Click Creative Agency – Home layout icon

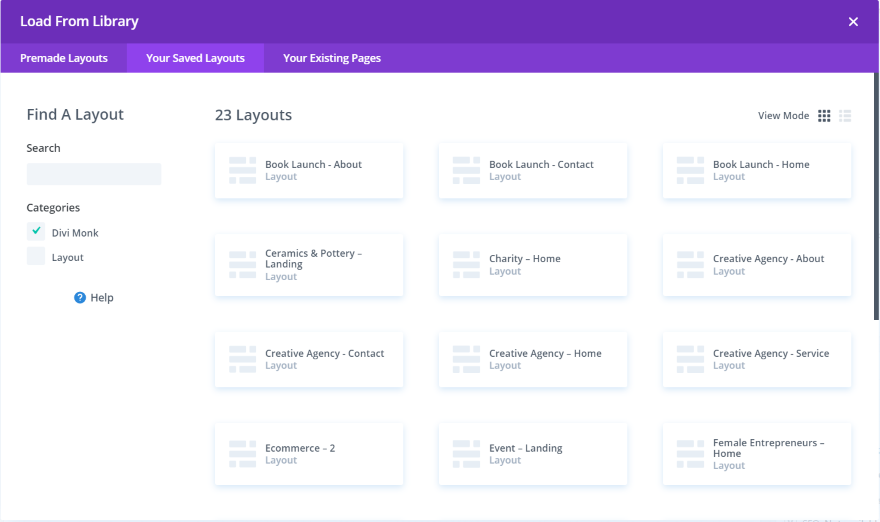[466, 359]
